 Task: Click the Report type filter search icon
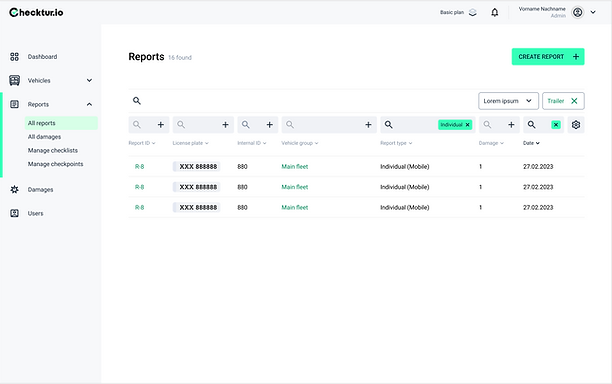pyautogui.click(x=388, y=124)
